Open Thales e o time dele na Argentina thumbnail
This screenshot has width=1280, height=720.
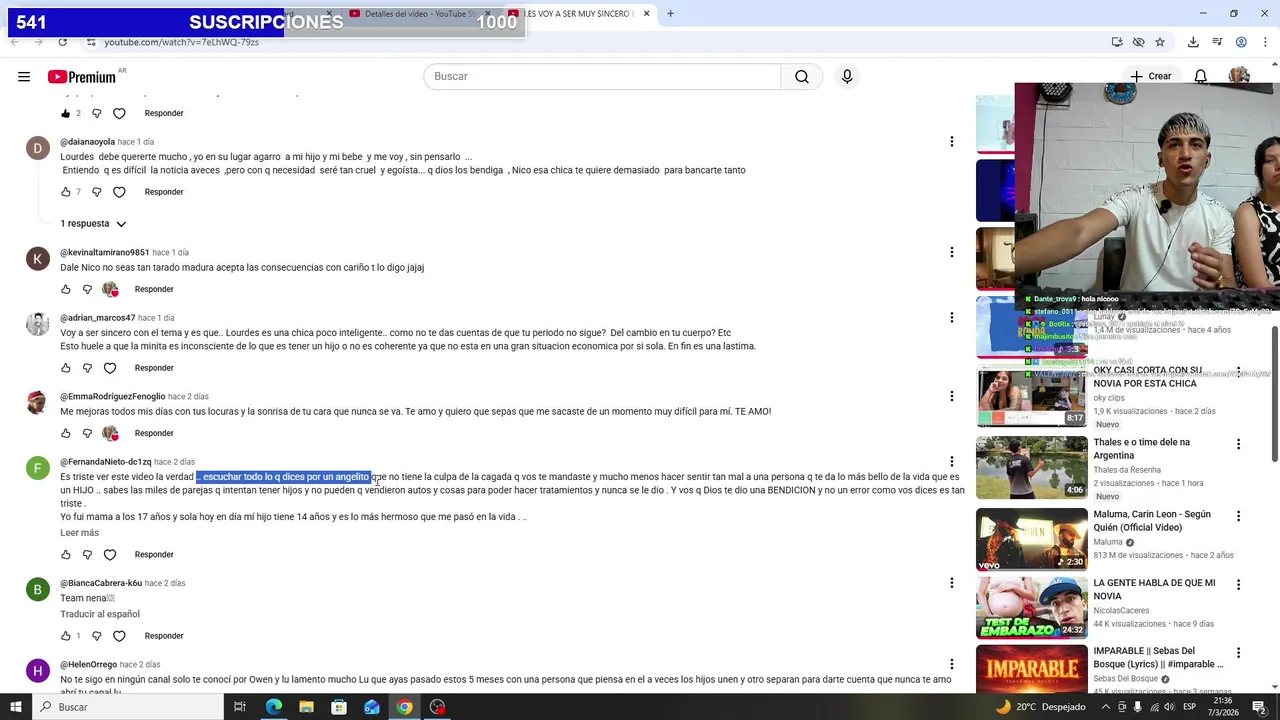pyautogui.click(x=1031, y=467)
